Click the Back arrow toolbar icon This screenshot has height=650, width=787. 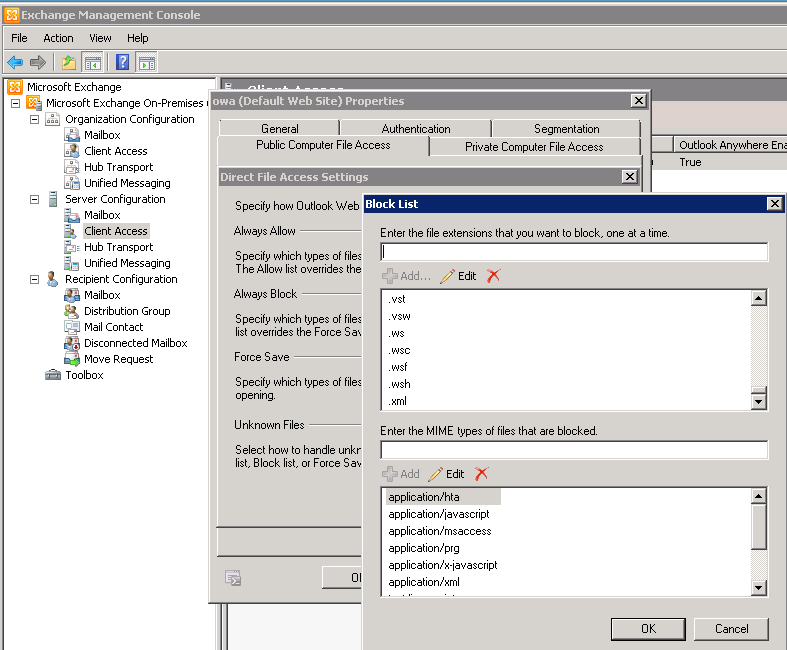(15, 63)
